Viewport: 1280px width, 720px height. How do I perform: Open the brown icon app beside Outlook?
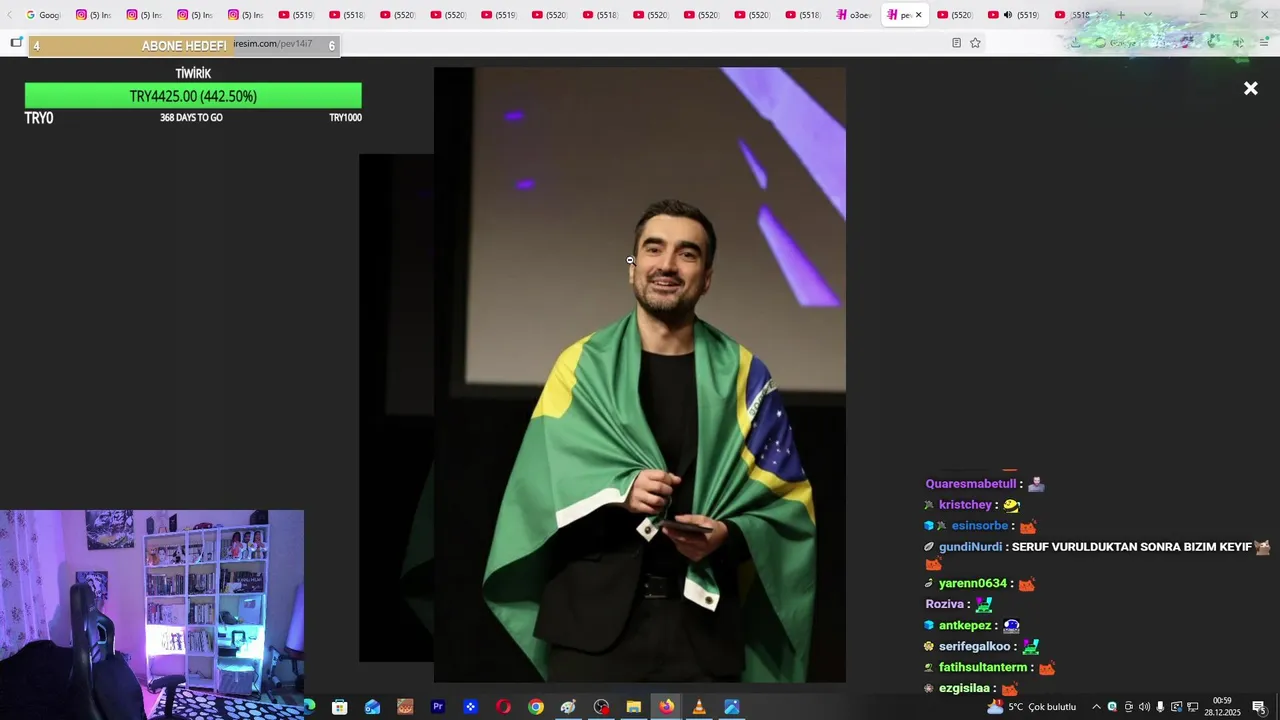[405, 707]
